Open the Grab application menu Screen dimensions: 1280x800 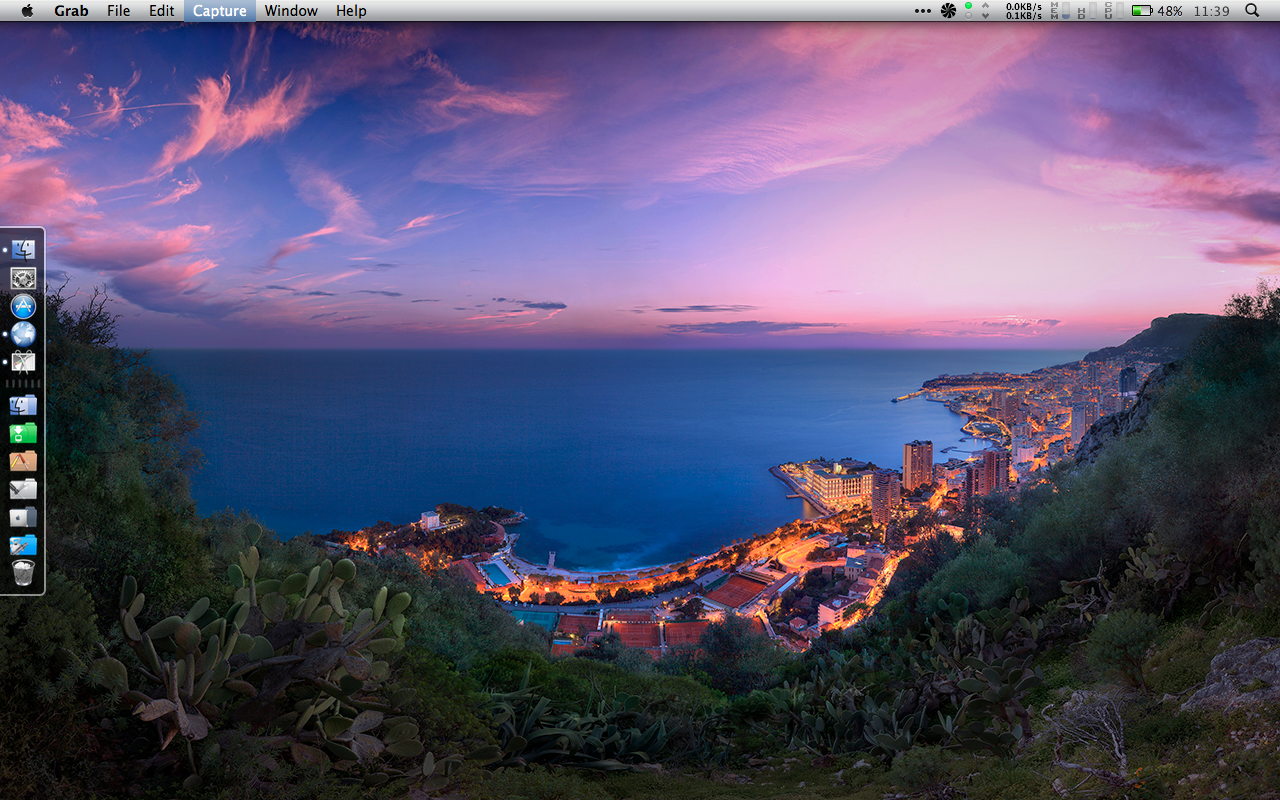coord(71,11)
